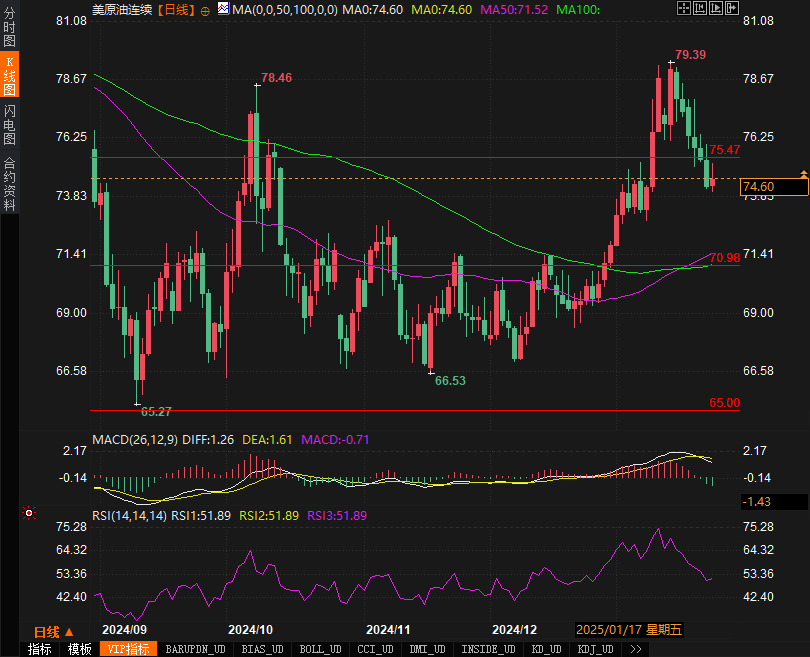
Task: Select the 模板 bottom tab
Action: tap(79, 649)
